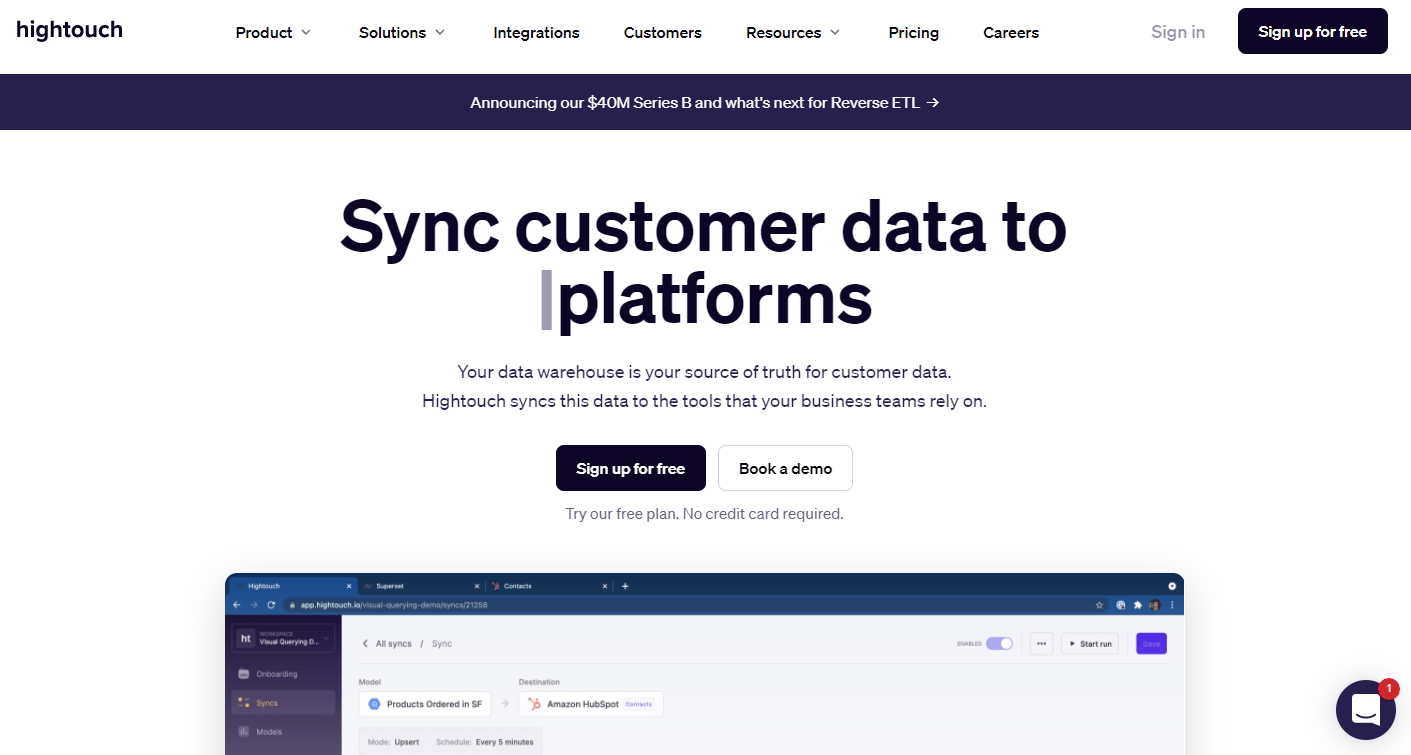Open the sync's more options ellipsis menu
Viewport: 1411px width, 755px height.
1042,643
